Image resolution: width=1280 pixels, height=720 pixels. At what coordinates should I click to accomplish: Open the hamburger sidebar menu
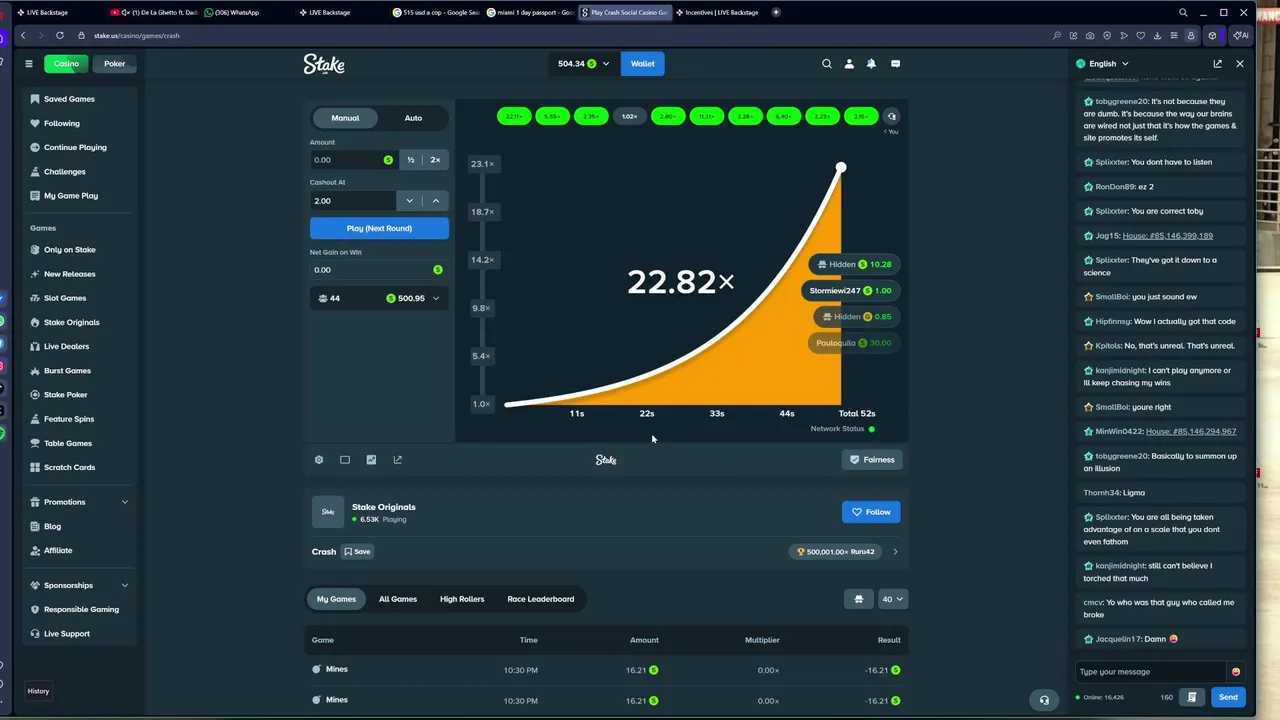28,64
